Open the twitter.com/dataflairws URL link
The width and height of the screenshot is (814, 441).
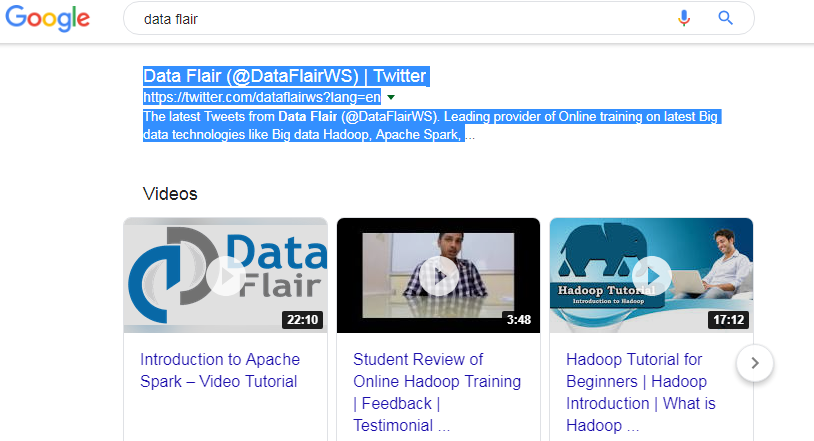click(262, 97)
